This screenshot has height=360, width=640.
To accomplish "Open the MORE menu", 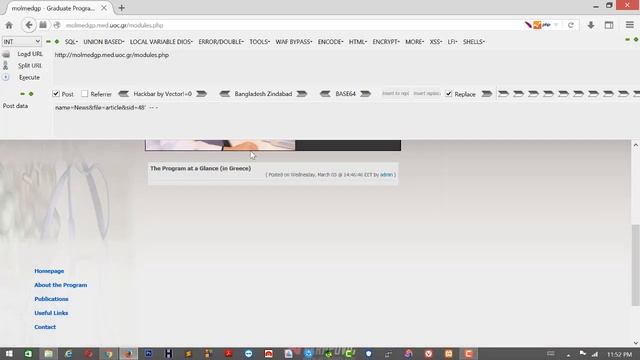I will click(x=415, y=42).
